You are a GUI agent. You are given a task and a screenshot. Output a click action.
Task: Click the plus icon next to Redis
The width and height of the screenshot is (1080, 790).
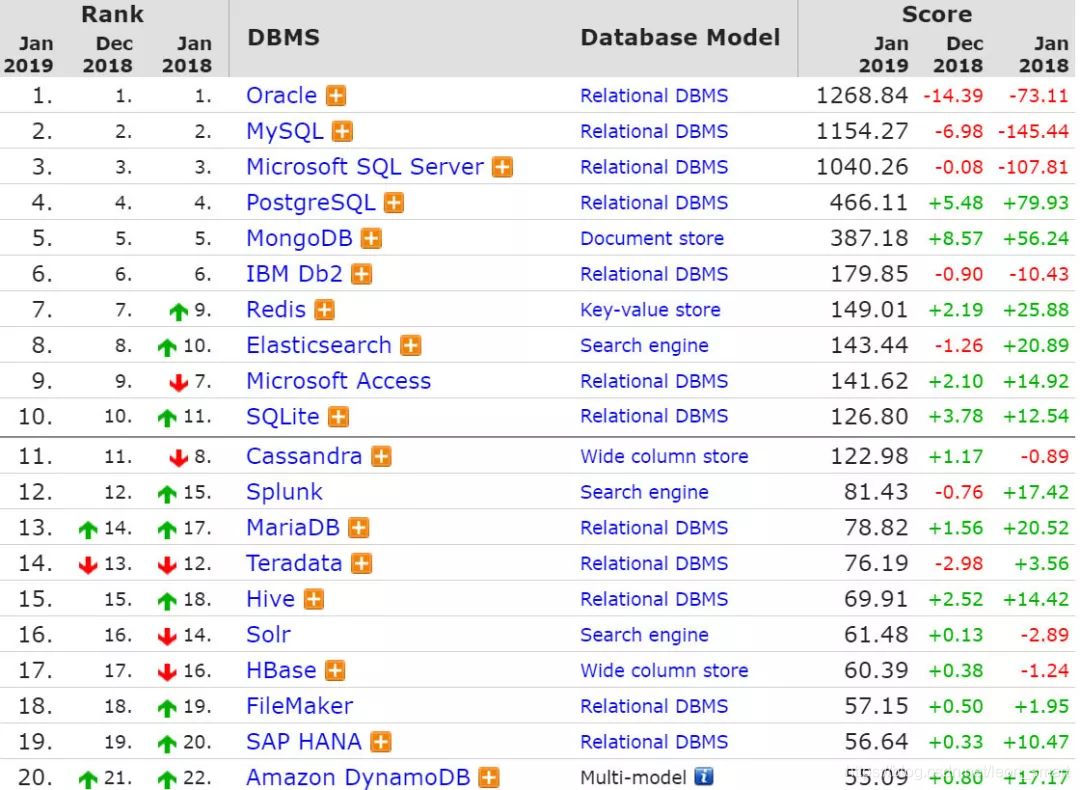pyautogui.click(x=324, y=310)
